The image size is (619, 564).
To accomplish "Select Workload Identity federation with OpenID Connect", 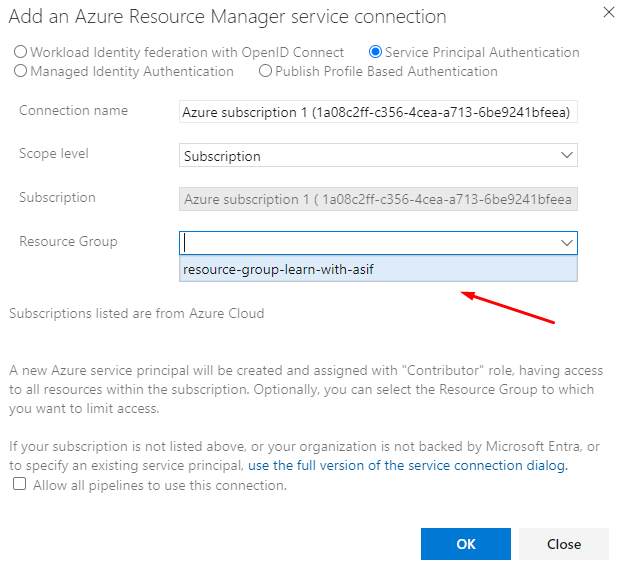I will (21, 52).
